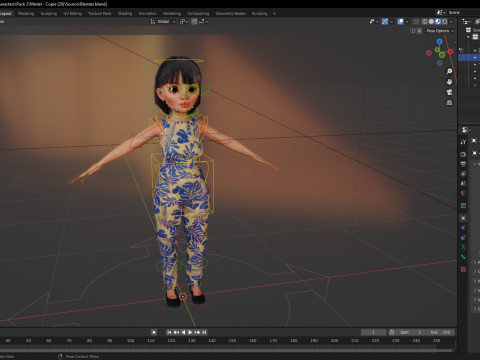
Task: Click the red X axis on navigation gizmo
Action: (x=451, y=52)
